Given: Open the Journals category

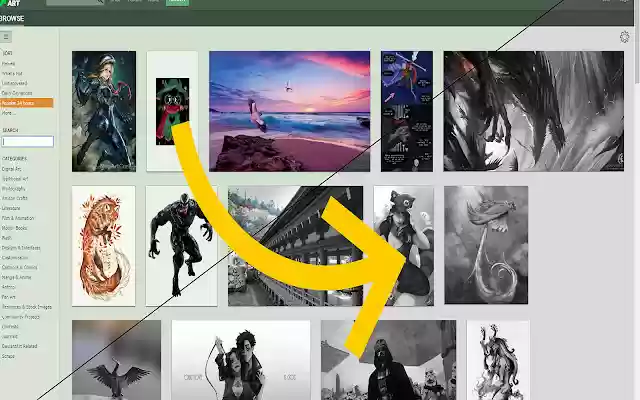Looking at the screenshot, I should [x=9, y=336].
